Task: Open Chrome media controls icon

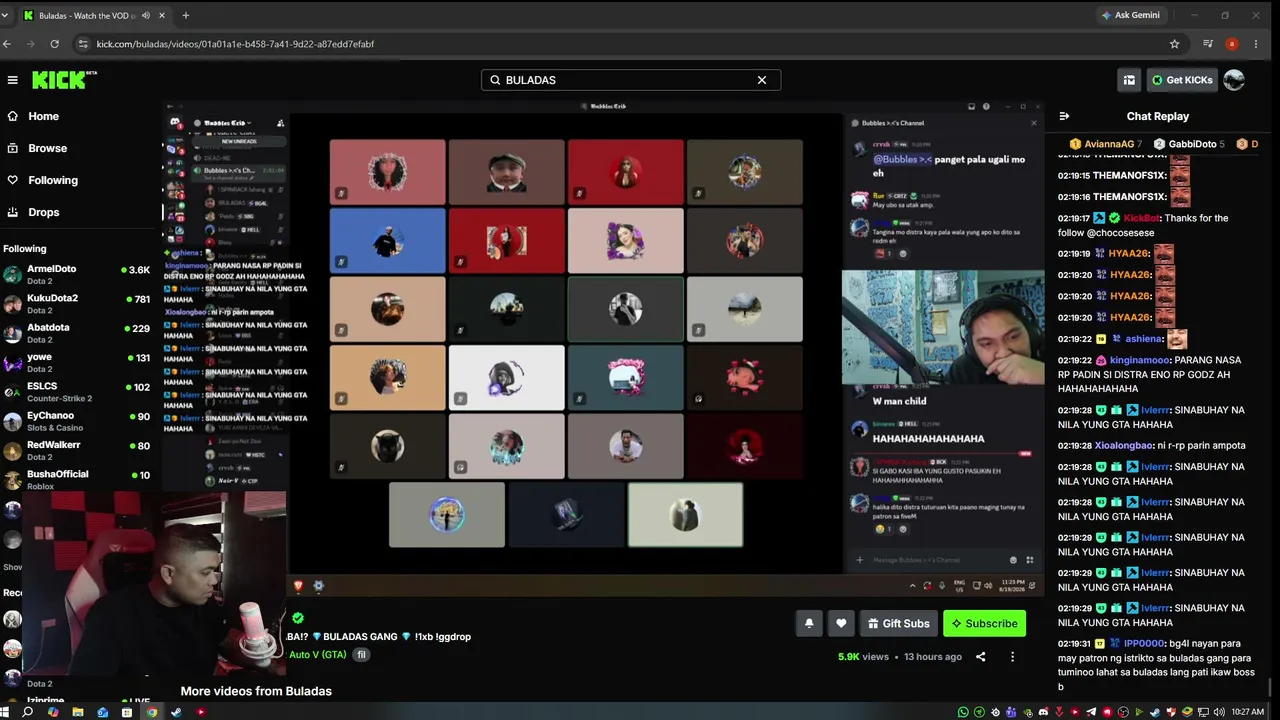Action: click(1208, 44)
